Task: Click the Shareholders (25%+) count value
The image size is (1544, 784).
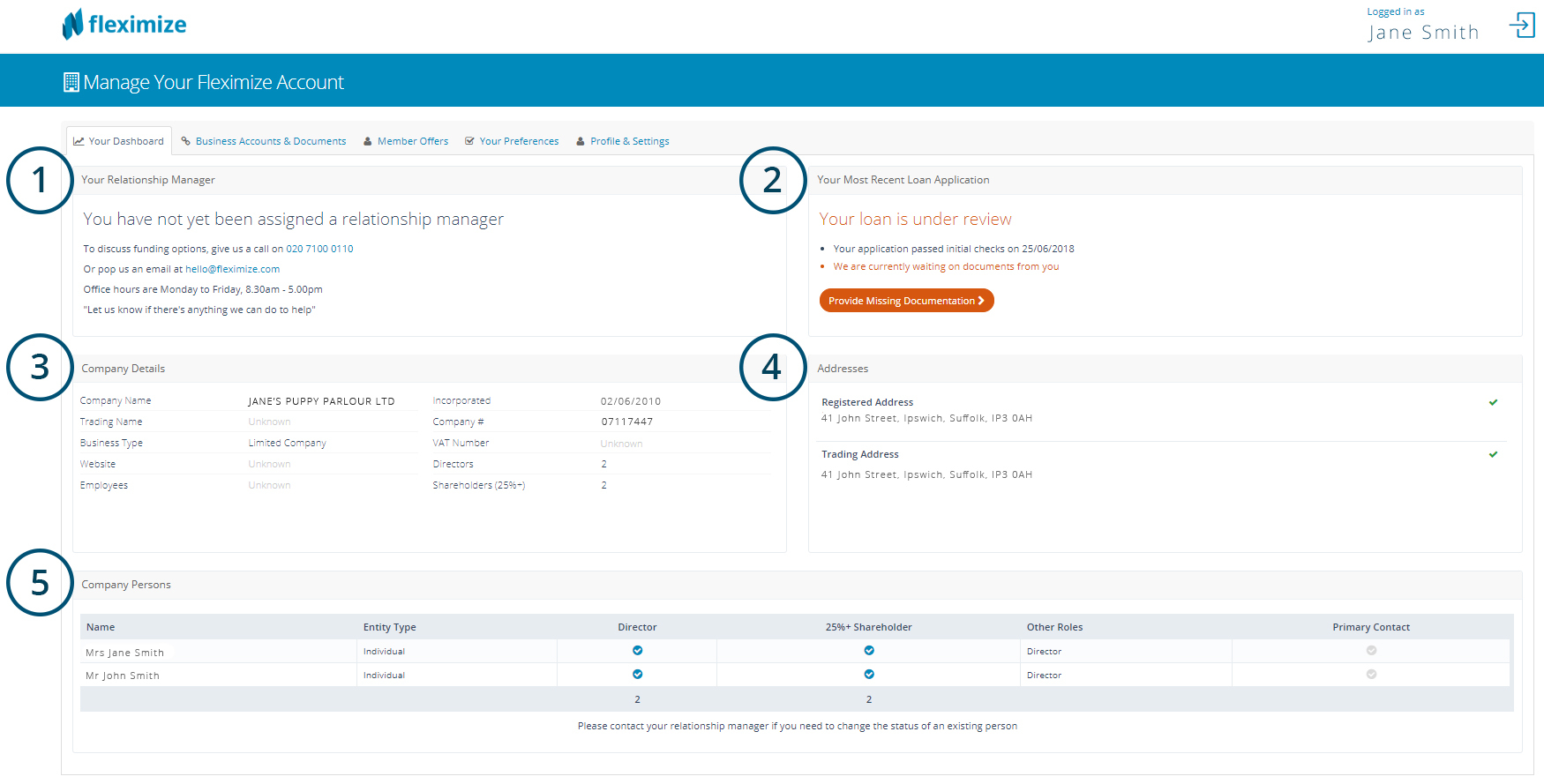Action: click(603, 485)
